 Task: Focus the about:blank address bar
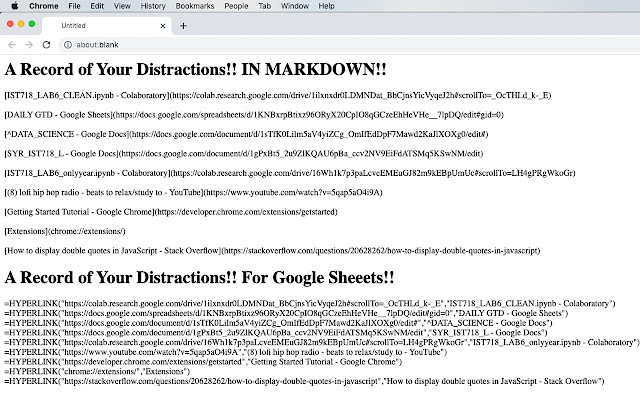click(351, 44)
